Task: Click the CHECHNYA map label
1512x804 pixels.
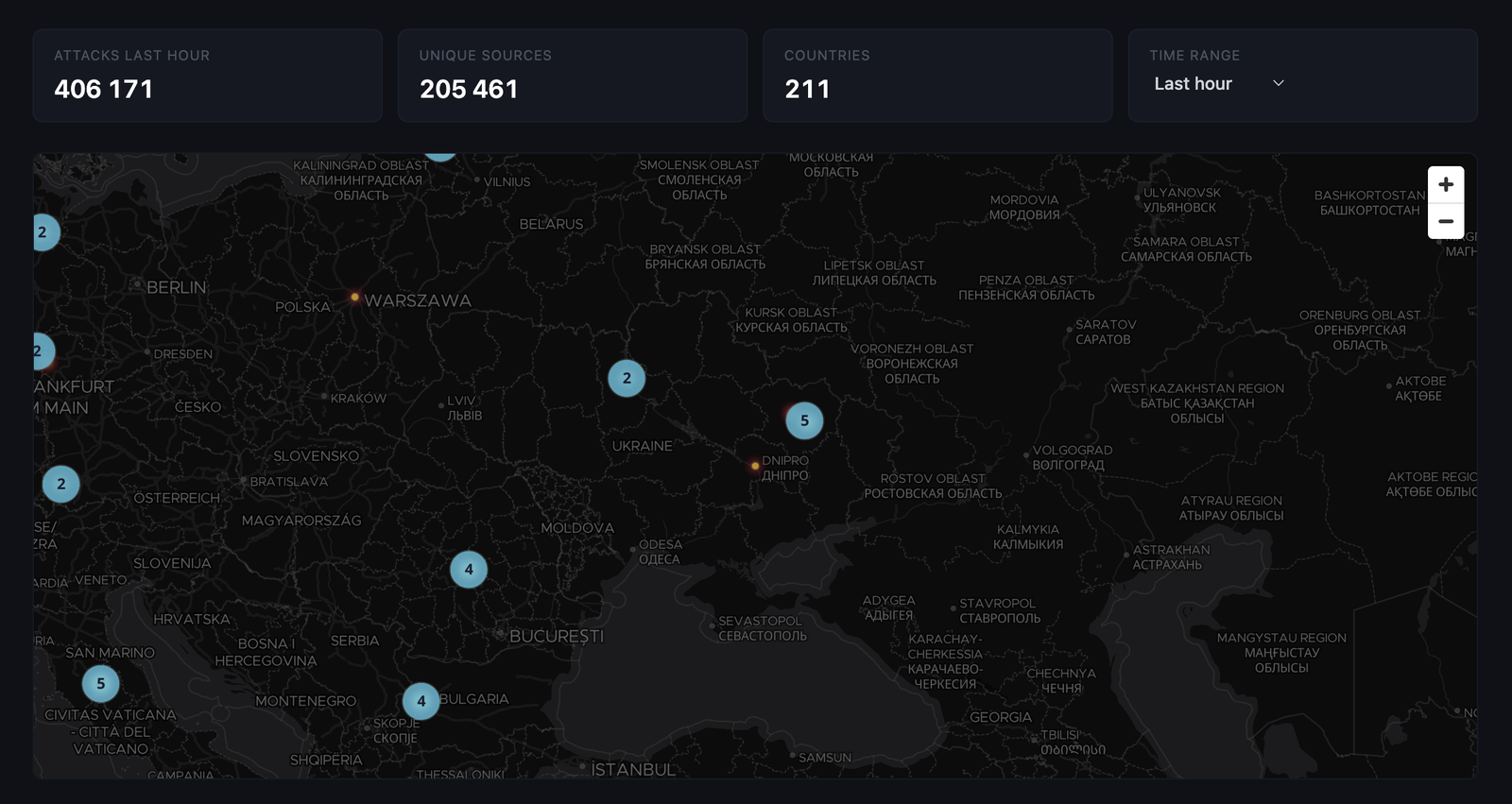Action: click(1061, 673)
